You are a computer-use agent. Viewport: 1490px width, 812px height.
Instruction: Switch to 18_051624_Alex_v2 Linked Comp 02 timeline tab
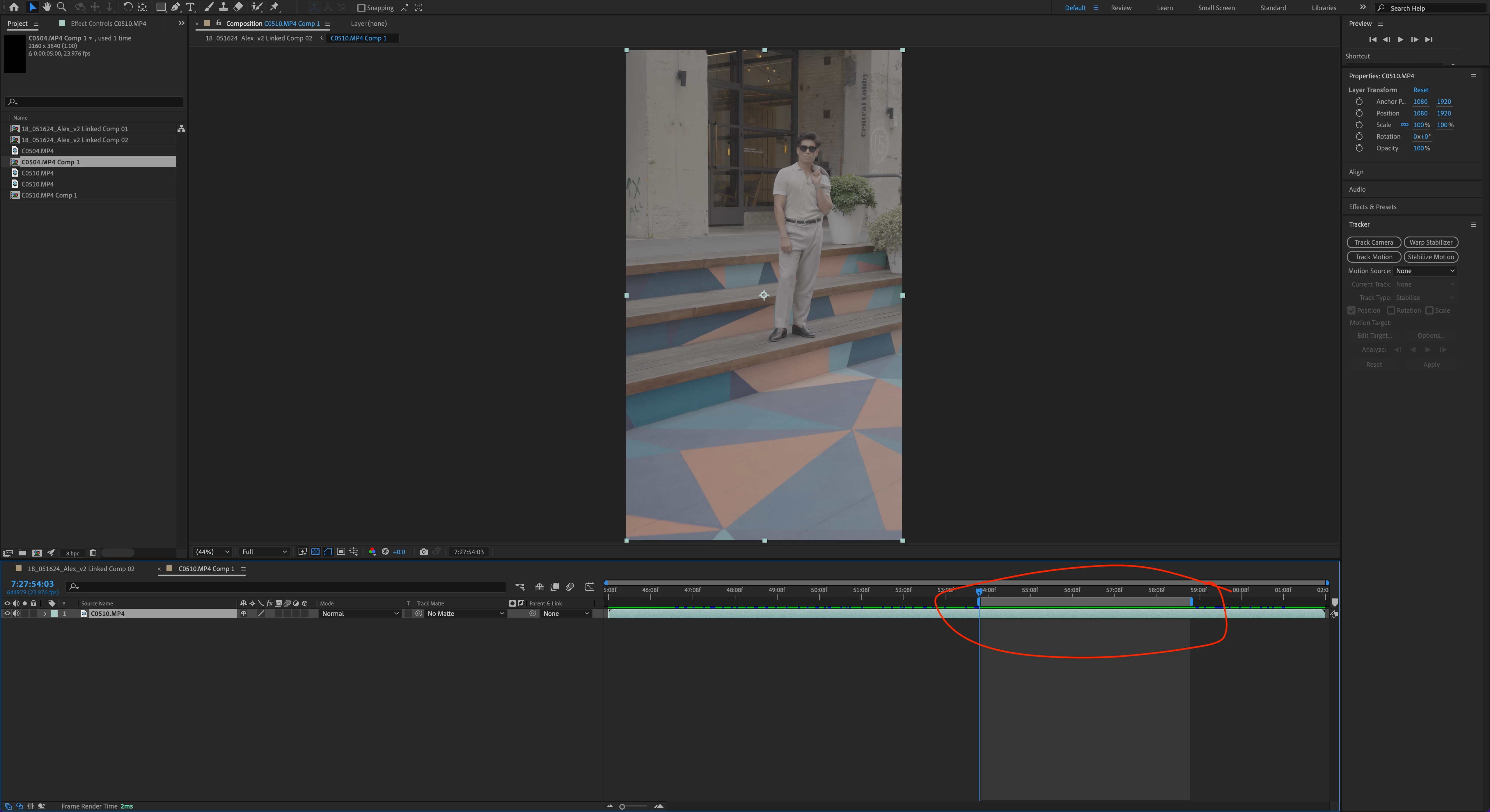tap(81, 568)
